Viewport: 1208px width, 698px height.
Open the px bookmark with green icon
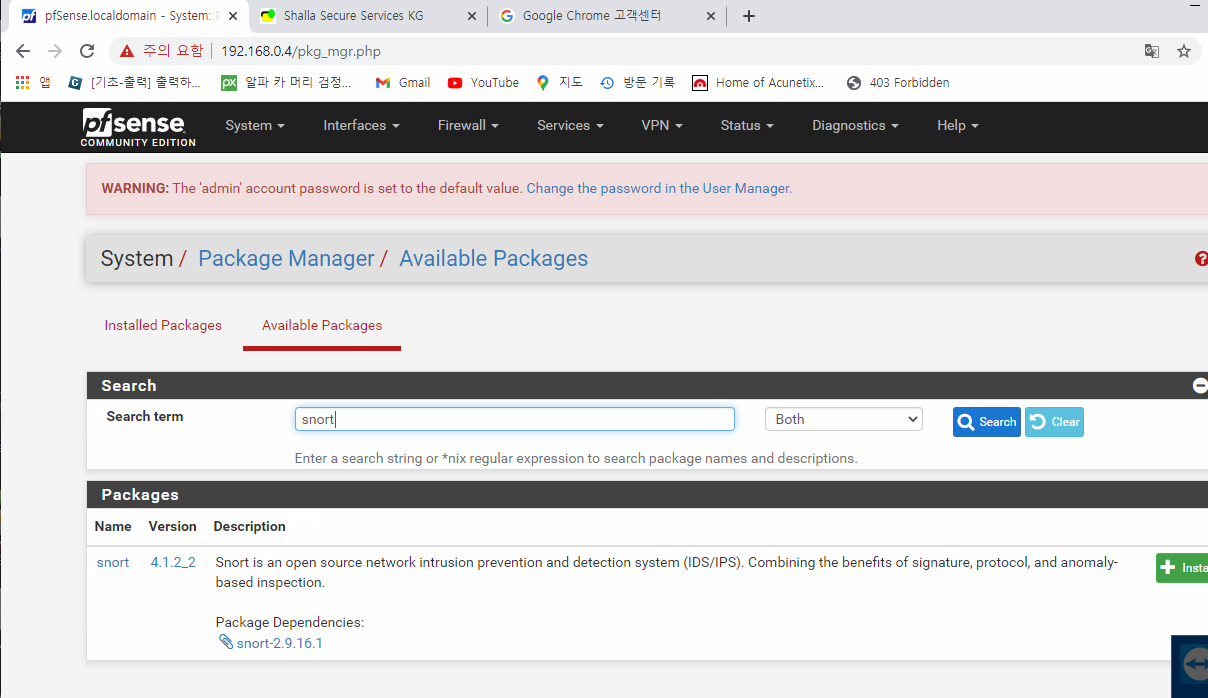pyautogui.click(x=286, y=83)
